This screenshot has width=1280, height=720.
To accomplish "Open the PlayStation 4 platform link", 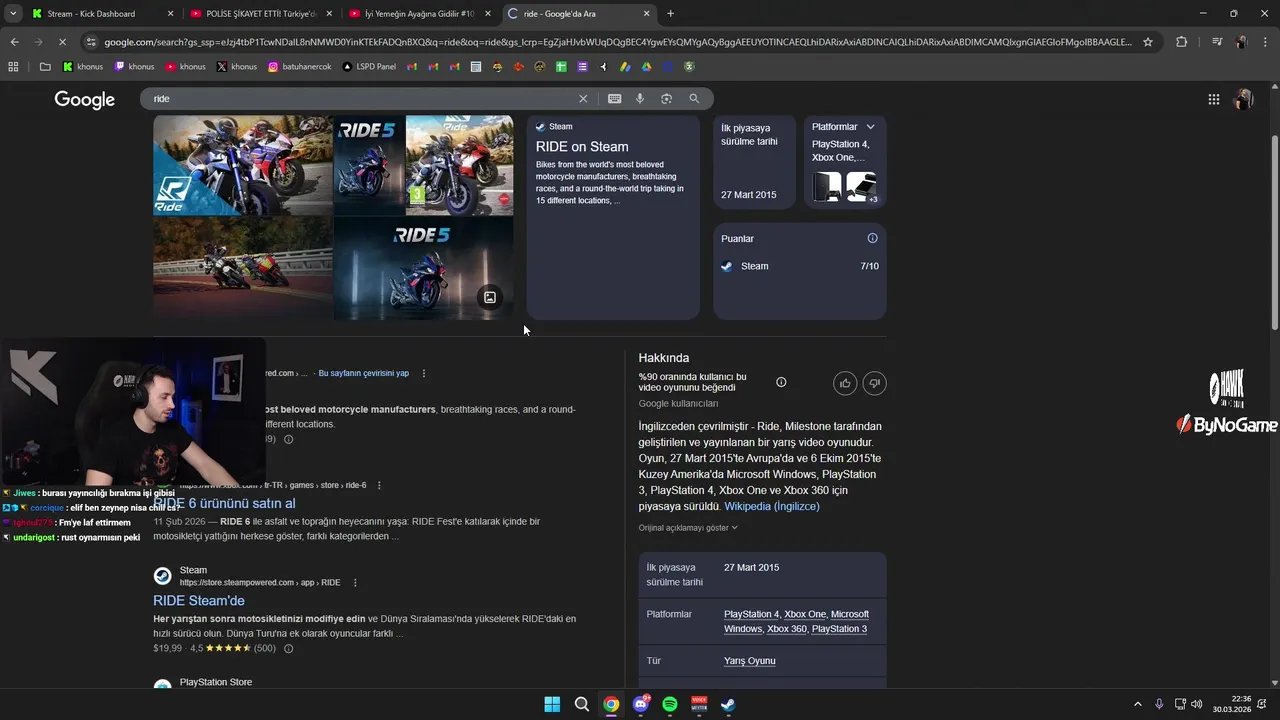I will click(x=751, y=614).
